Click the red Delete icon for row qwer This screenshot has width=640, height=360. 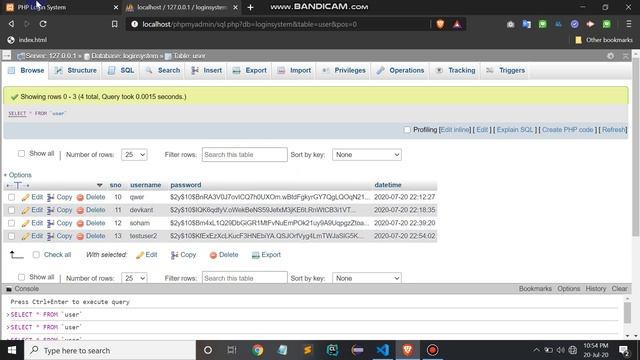[x=80, y=198]
